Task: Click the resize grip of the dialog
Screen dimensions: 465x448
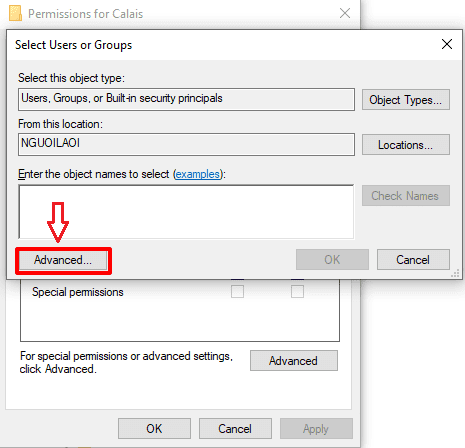Action: click(455, 274)
